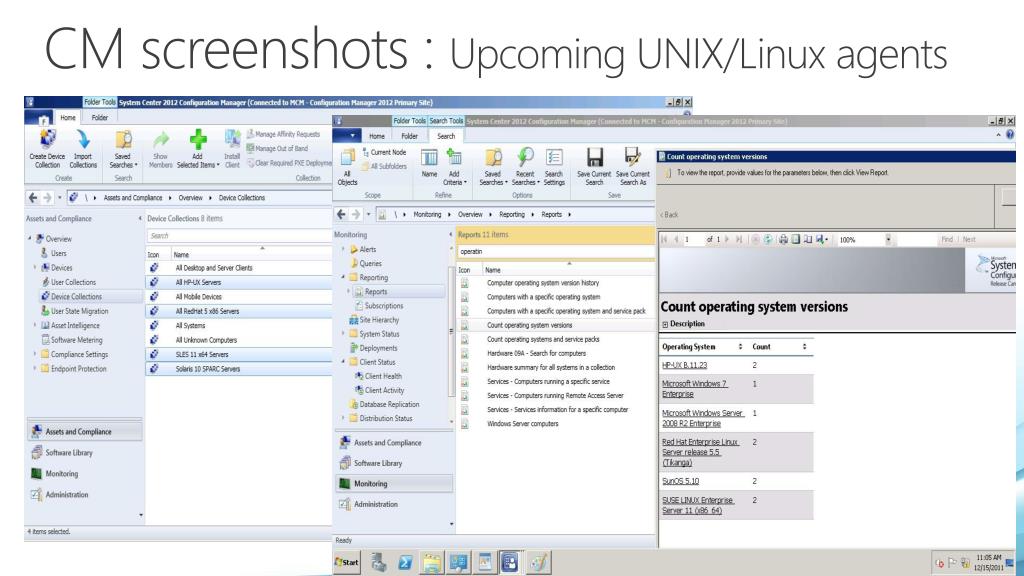This screenshot has width=1024, height=576.
Task: Collapse Client Status node in tree
Action: (x=344, y=362)
